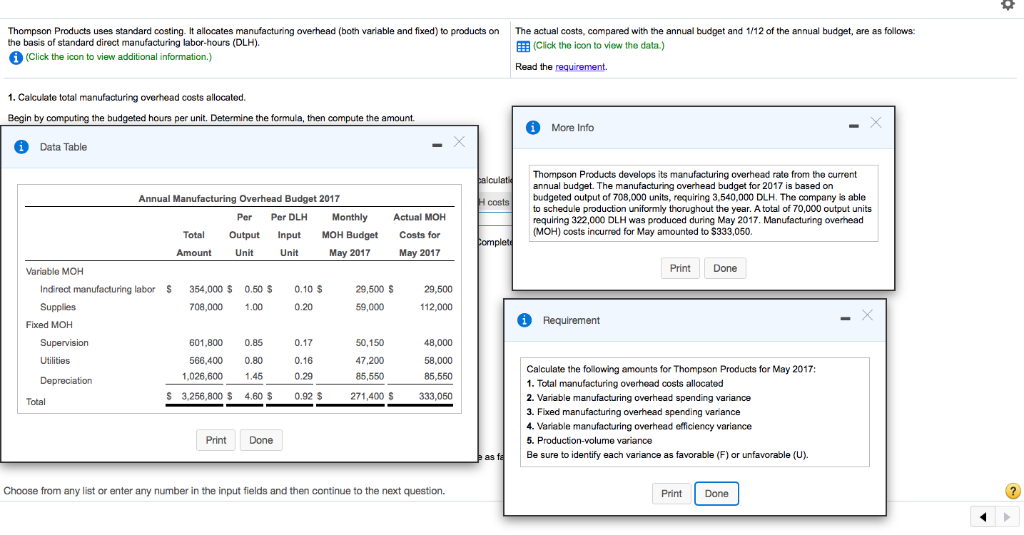Print the More Info dialog
This screenshot has height=535, width=1024.
pyautogui.click(x=680, y=268)
